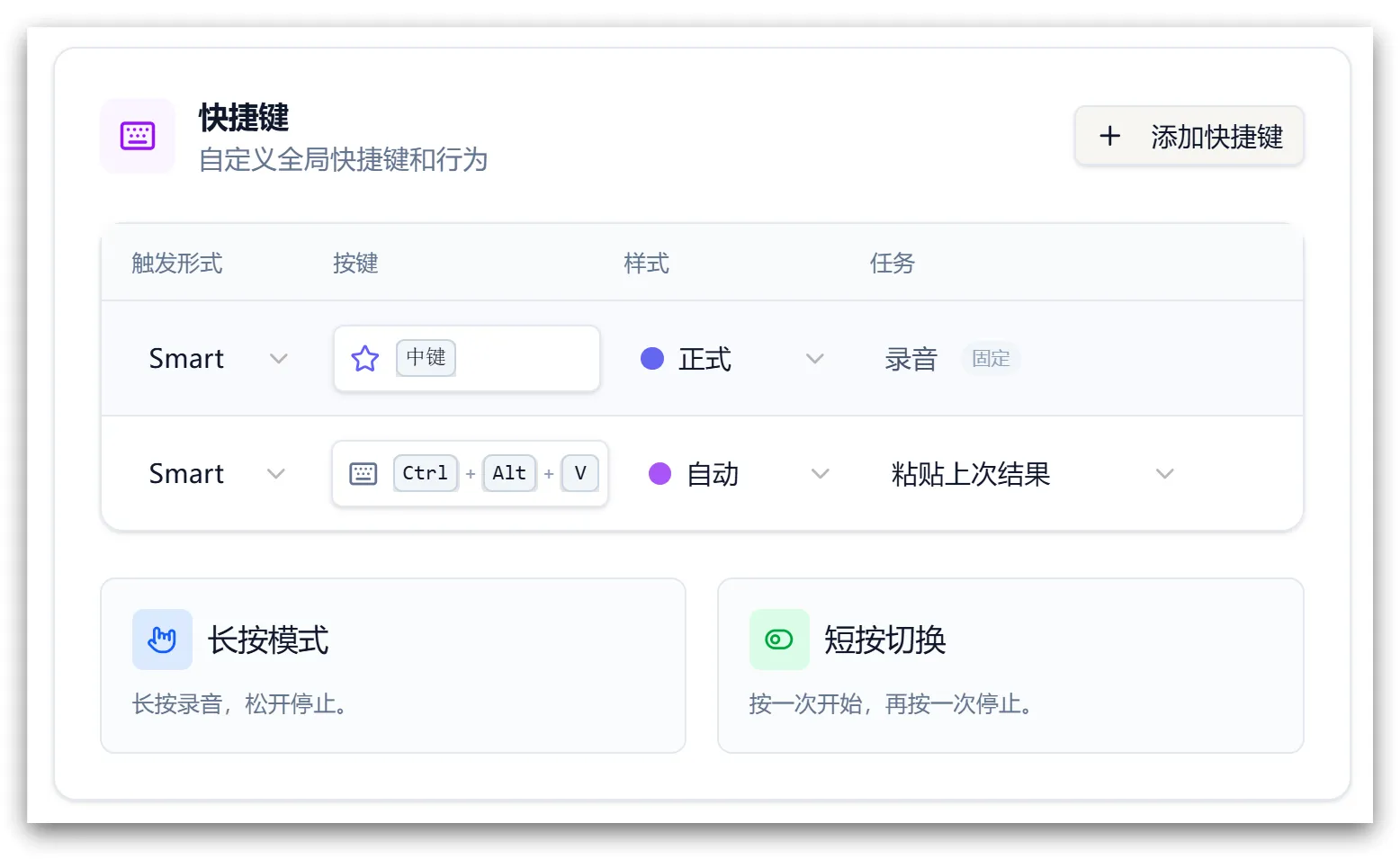Expand the 自动 style dropdown

tap(738, 474)
